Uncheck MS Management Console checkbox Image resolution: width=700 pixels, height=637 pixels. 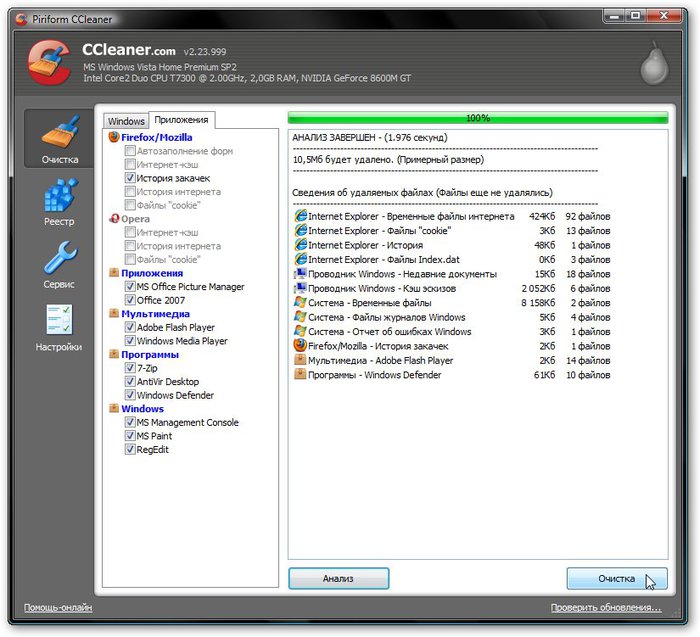(x=130, y=422)
